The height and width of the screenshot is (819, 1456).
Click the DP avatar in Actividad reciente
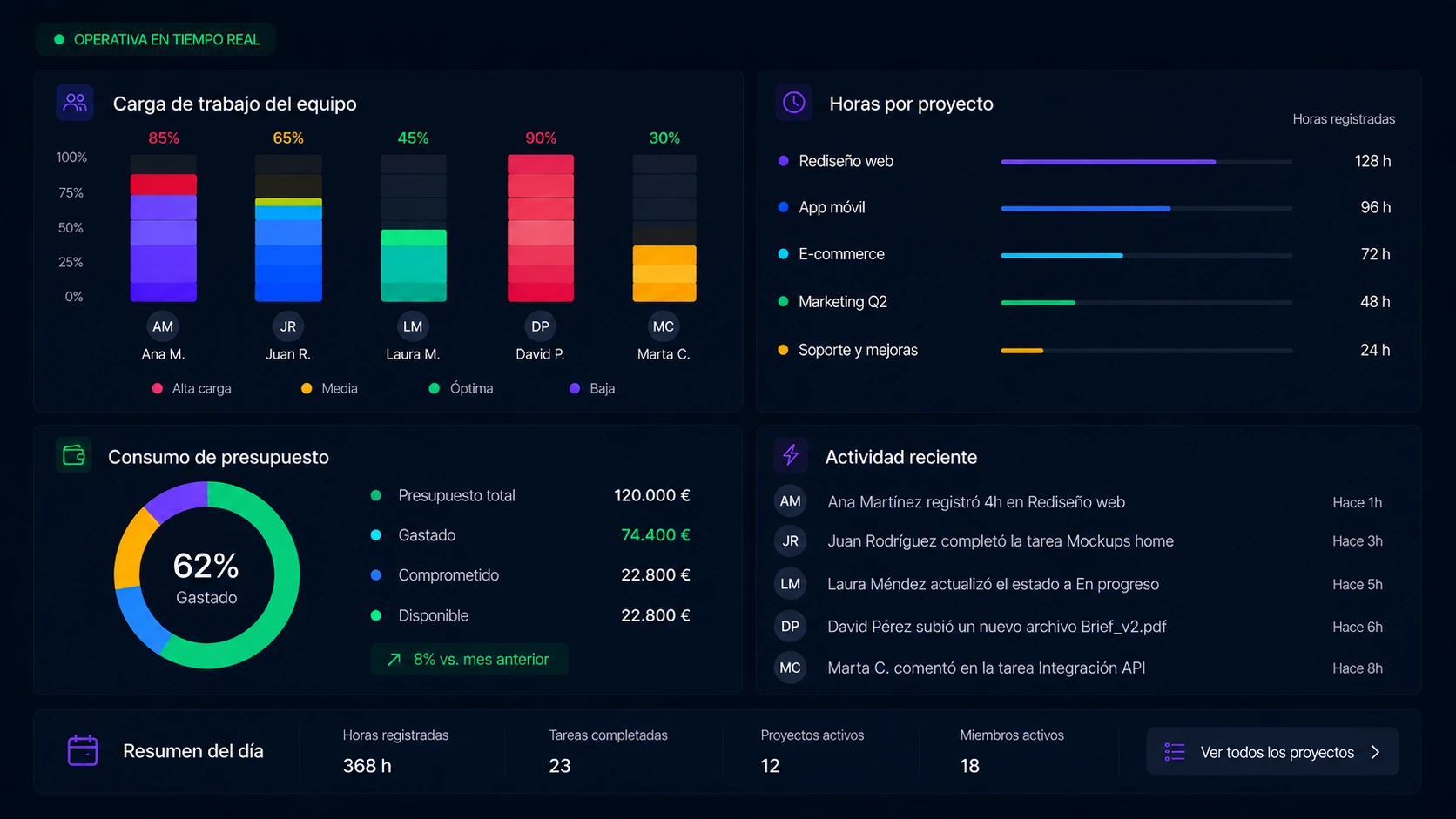790,627
